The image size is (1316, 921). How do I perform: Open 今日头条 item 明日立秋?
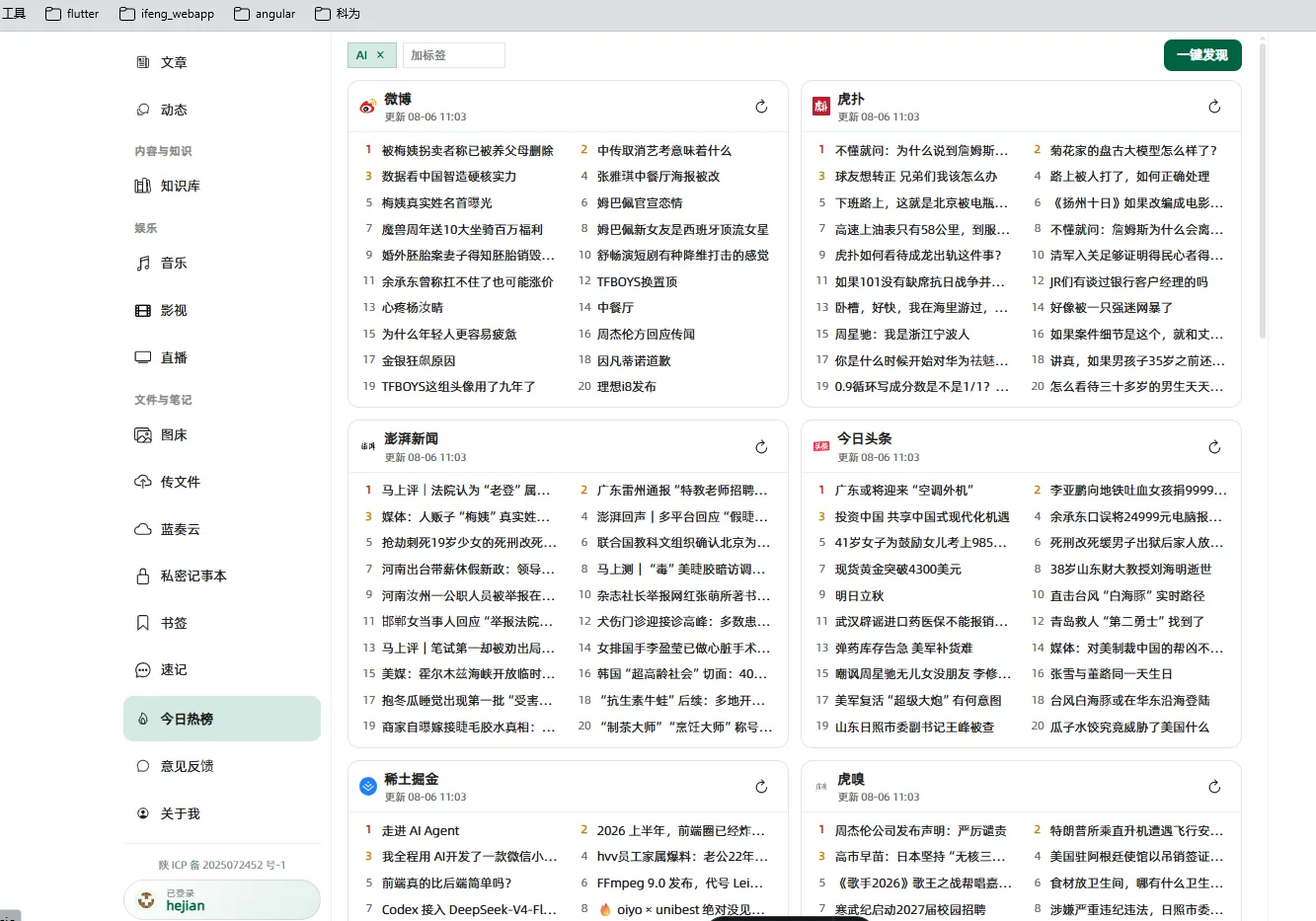[860, 595]
